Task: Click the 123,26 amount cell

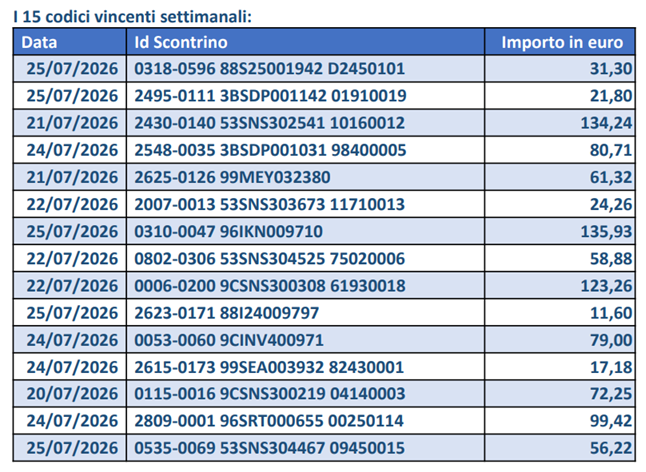Action: tap(560, 285)
